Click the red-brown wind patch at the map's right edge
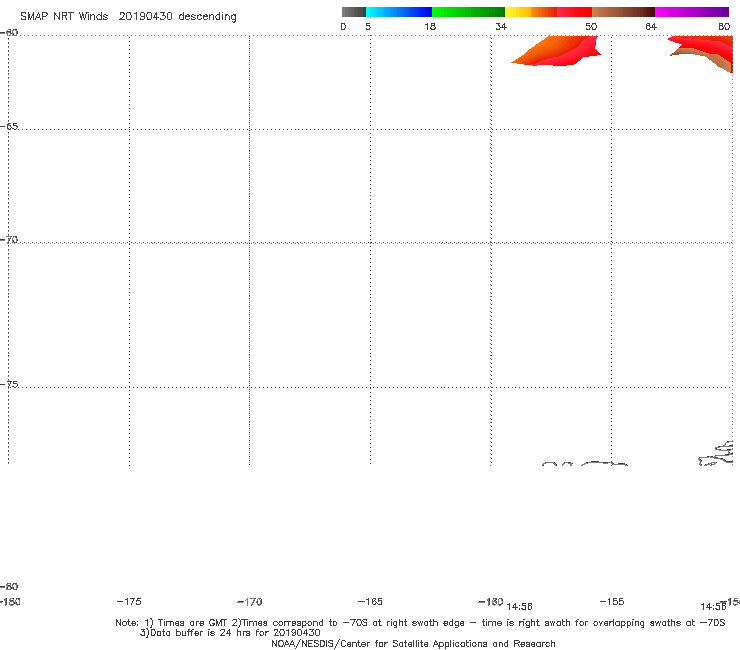740x650 pixels. pos(706,51)
